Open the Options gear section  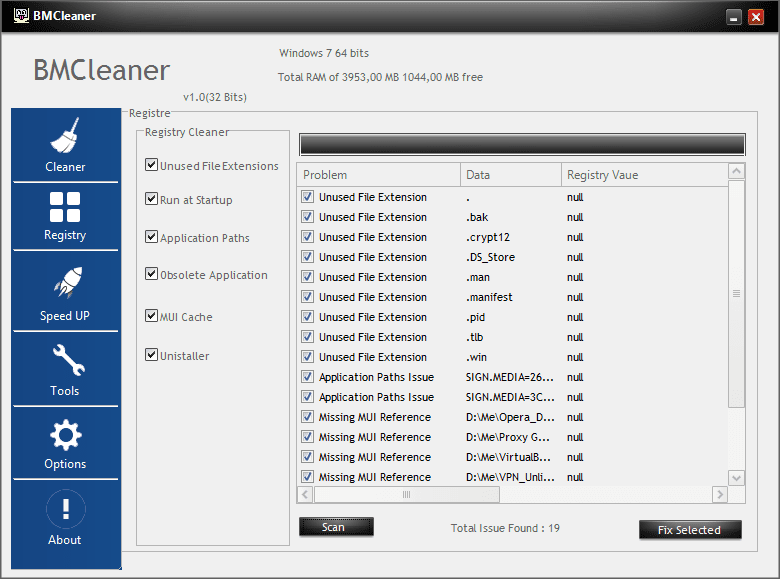(65, 444)
